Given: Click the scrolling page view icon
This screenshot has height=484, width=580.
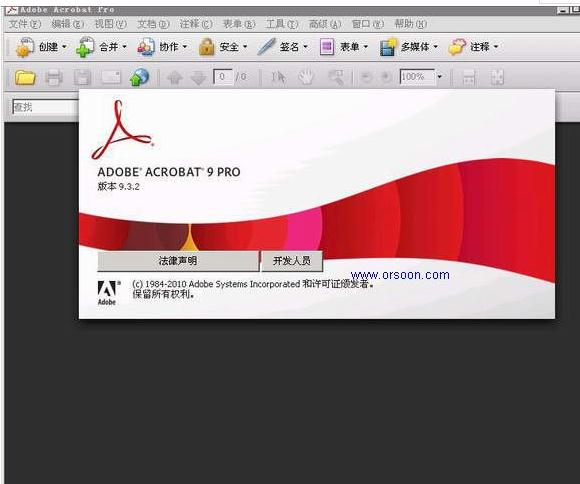Looking at the screenshot, I should [469, 77].
